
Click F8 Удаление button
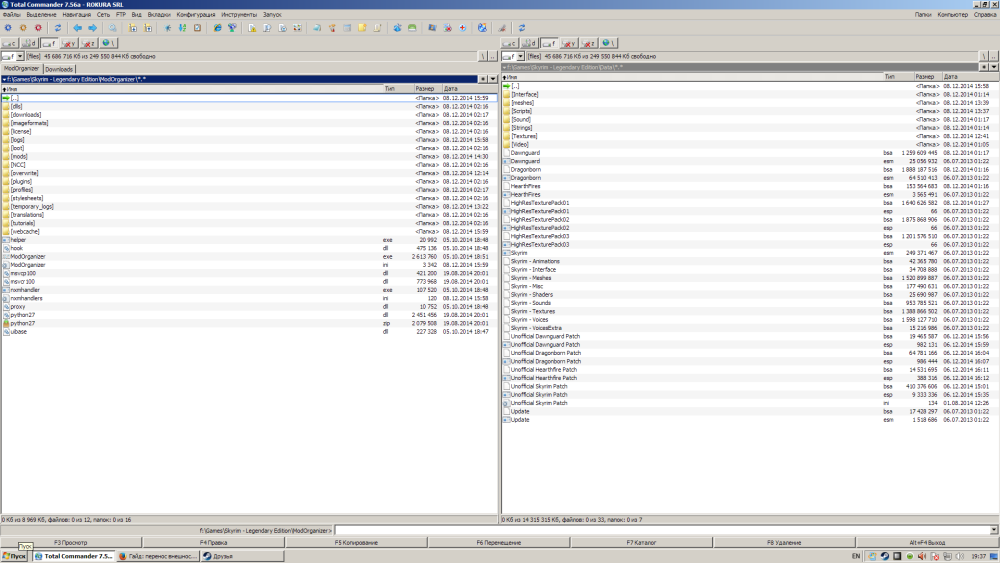(784, 543)
